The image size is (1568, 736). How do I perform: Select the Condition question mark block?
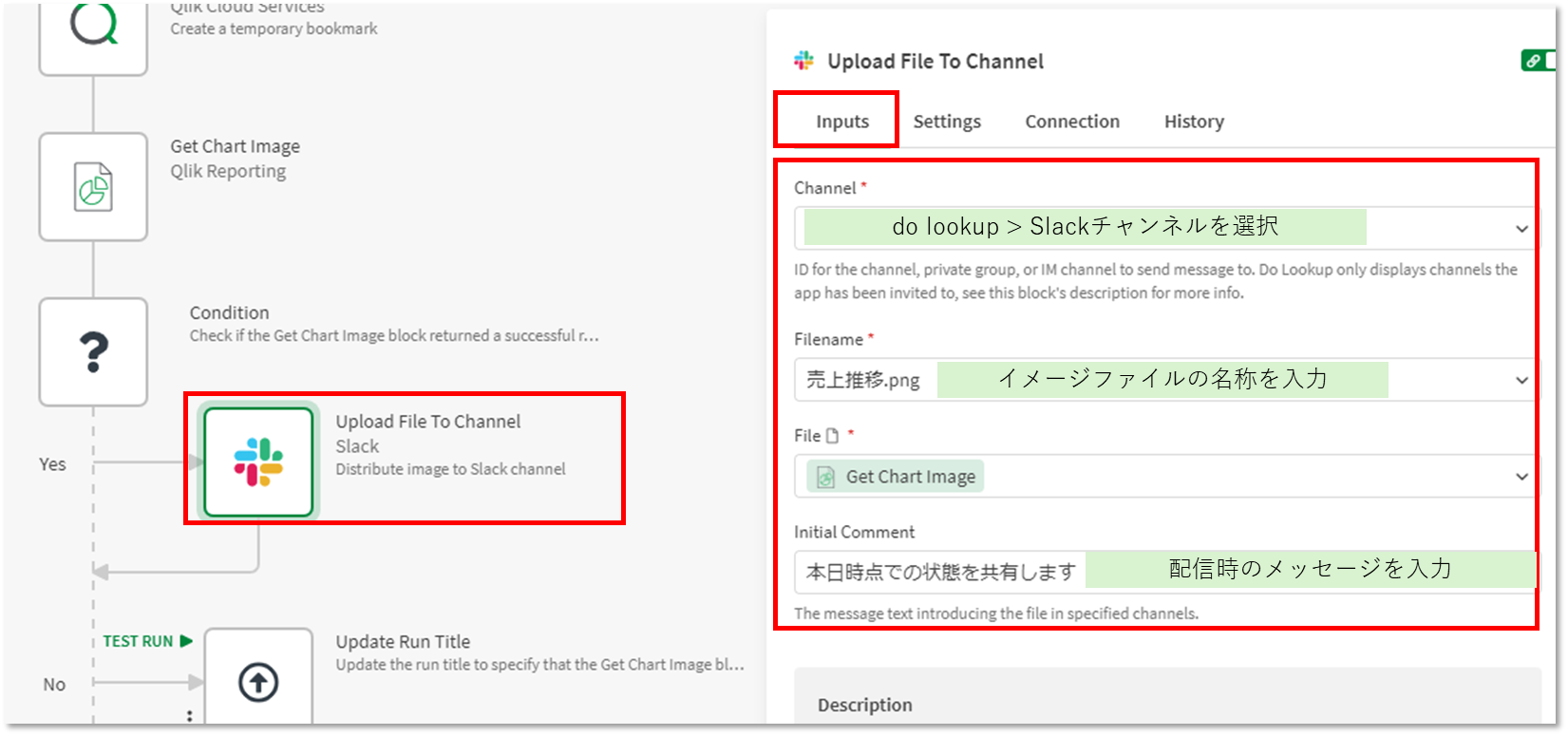[93, 351]
